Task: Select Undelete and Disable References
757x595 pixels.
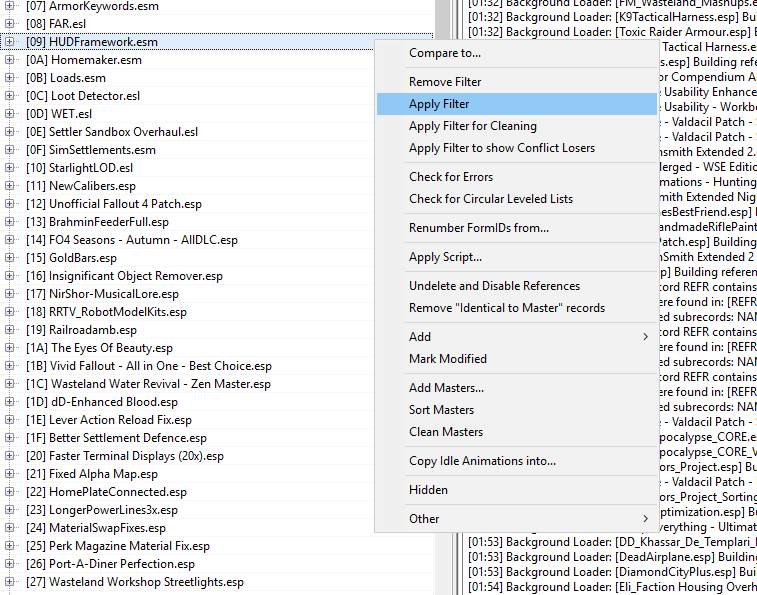Action: click(x=517, y=286)
